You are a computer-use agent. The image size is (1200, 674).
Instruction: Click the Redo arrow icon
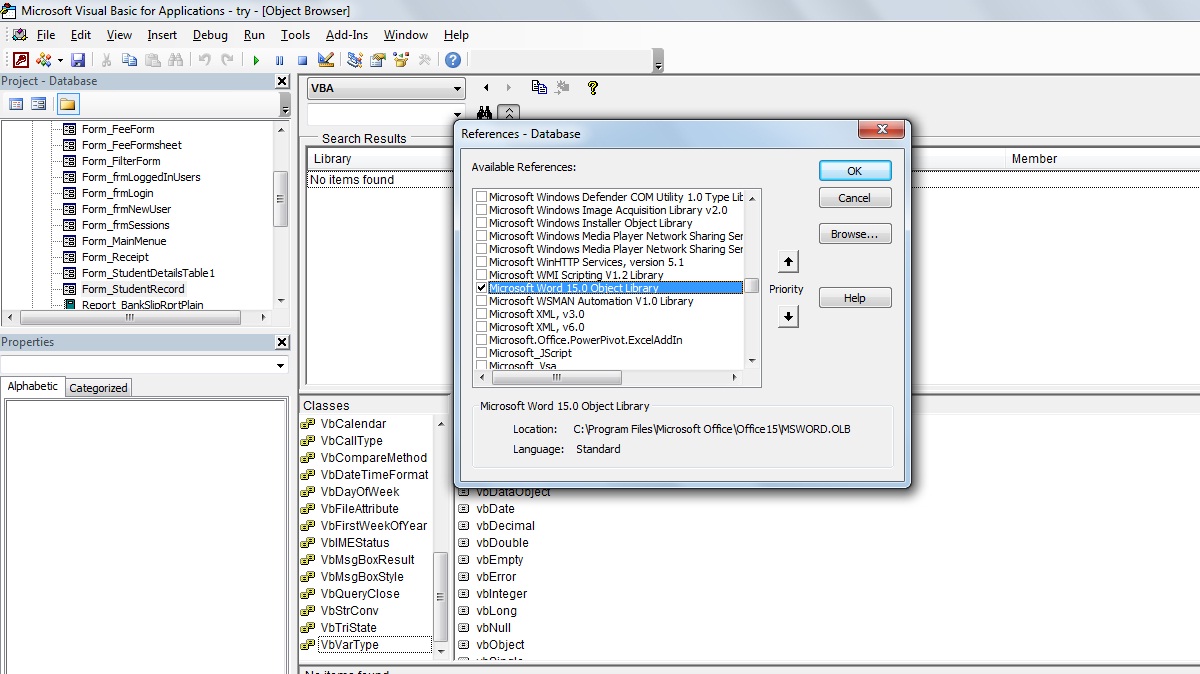227,60
